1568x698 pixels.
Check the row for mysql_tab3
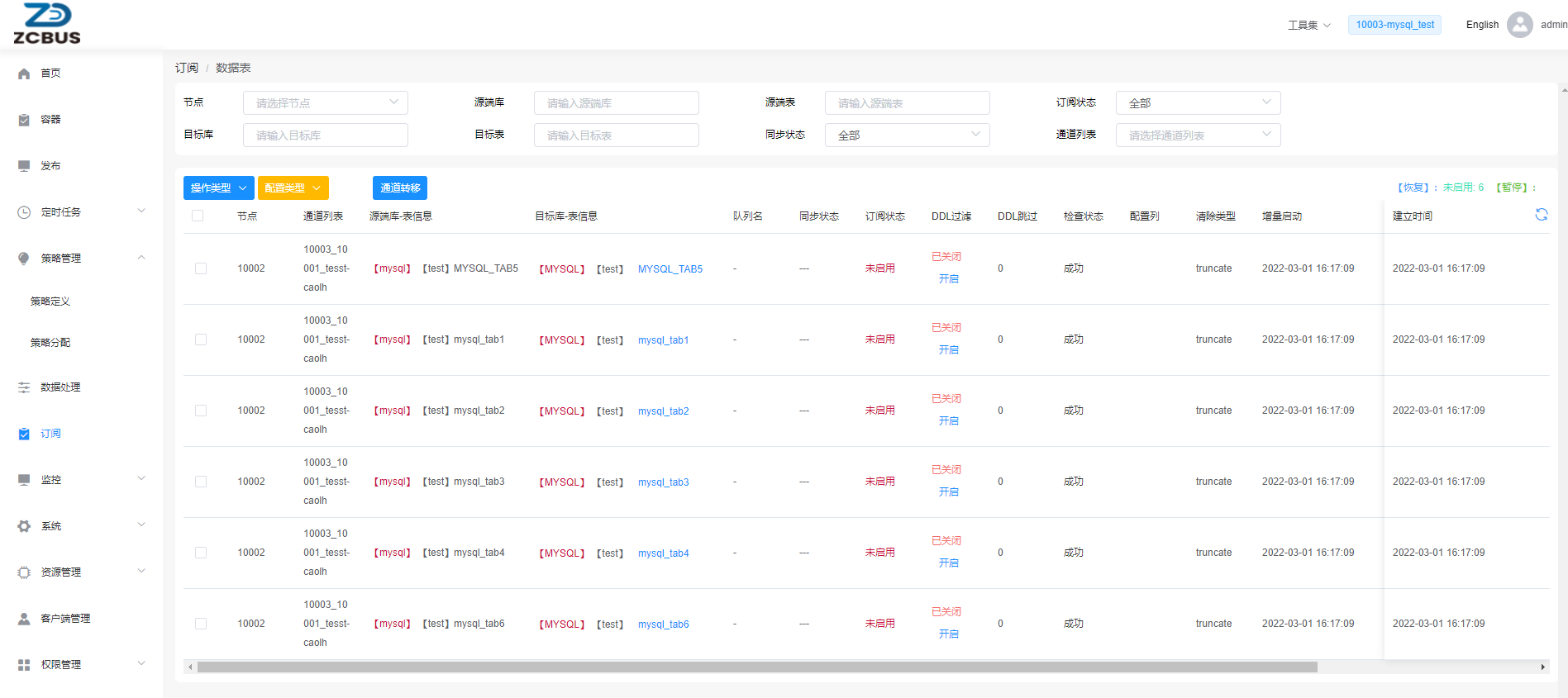pyautogui.click(x=201, y=482)
